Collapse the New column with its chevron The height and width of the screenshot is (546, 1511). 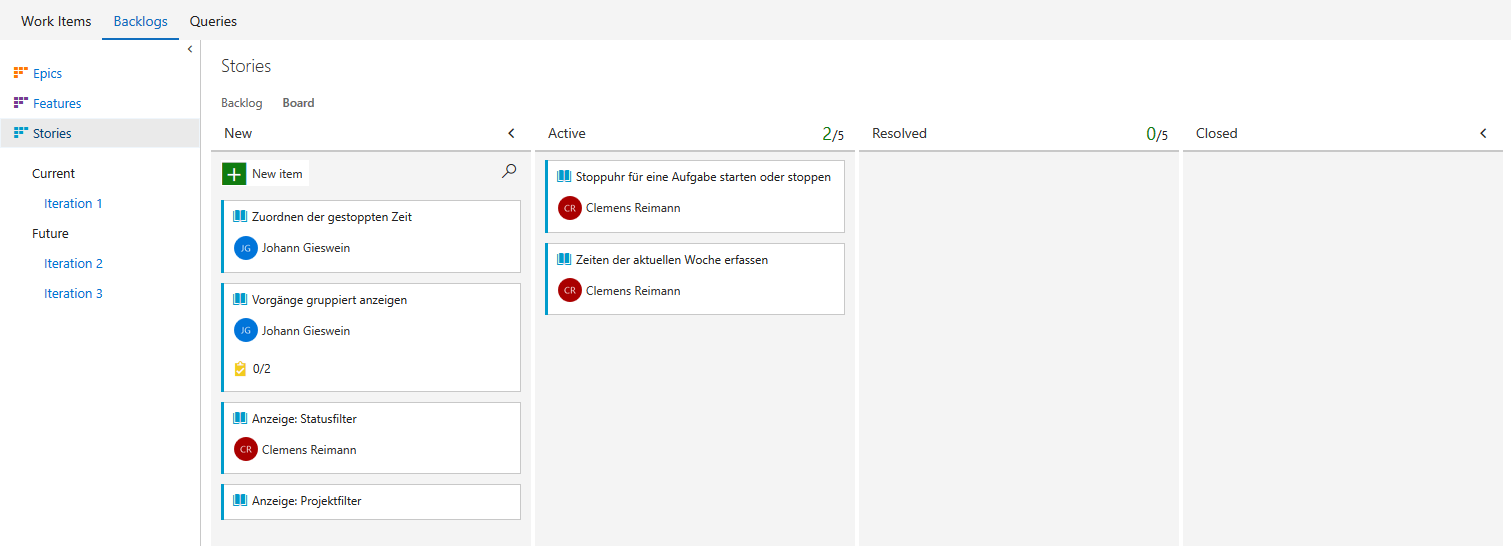tap(511, 133)
